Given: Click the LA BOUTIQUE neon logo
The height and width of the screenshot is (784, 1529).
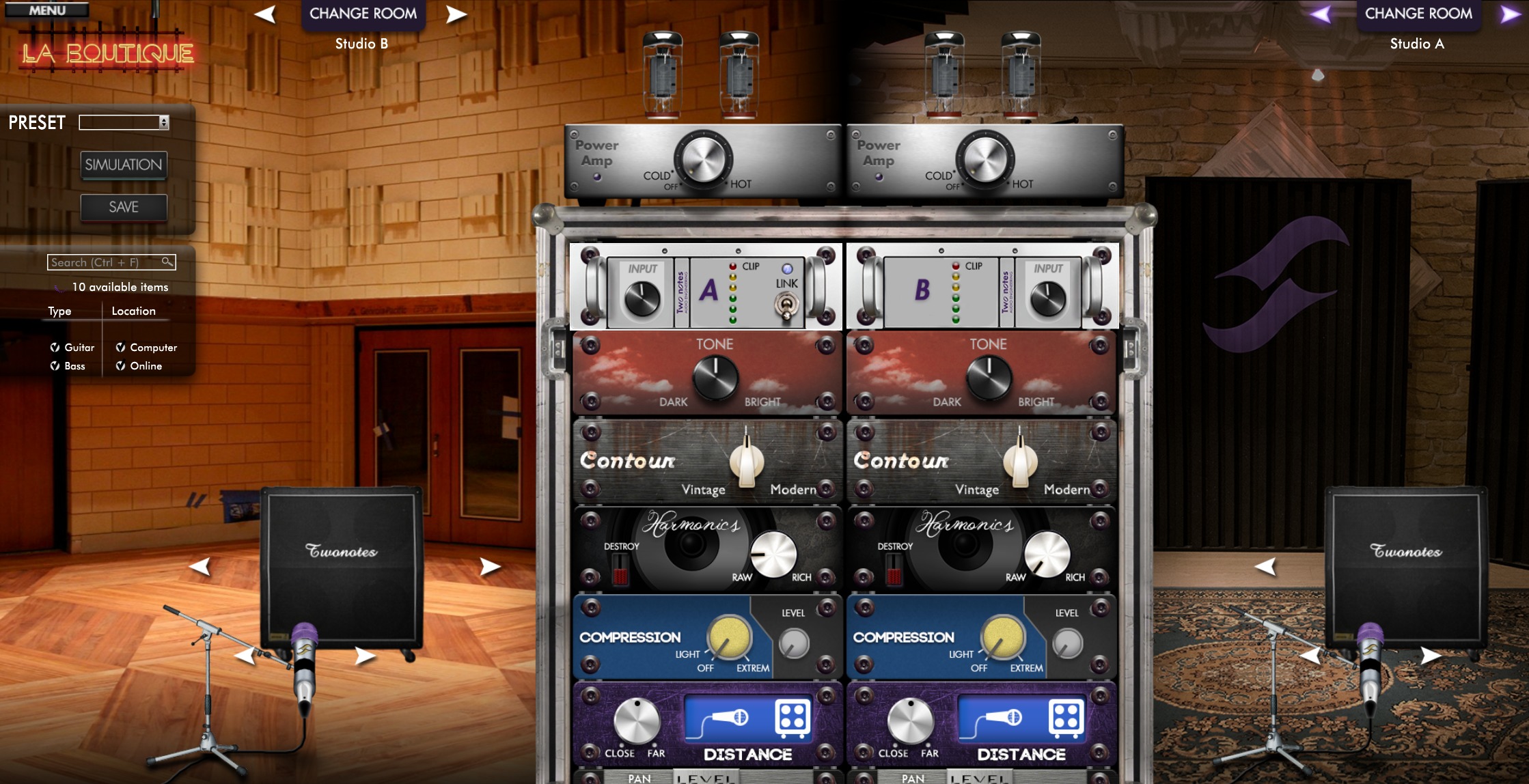Looking at the screenshot, I should pos(107,53).
